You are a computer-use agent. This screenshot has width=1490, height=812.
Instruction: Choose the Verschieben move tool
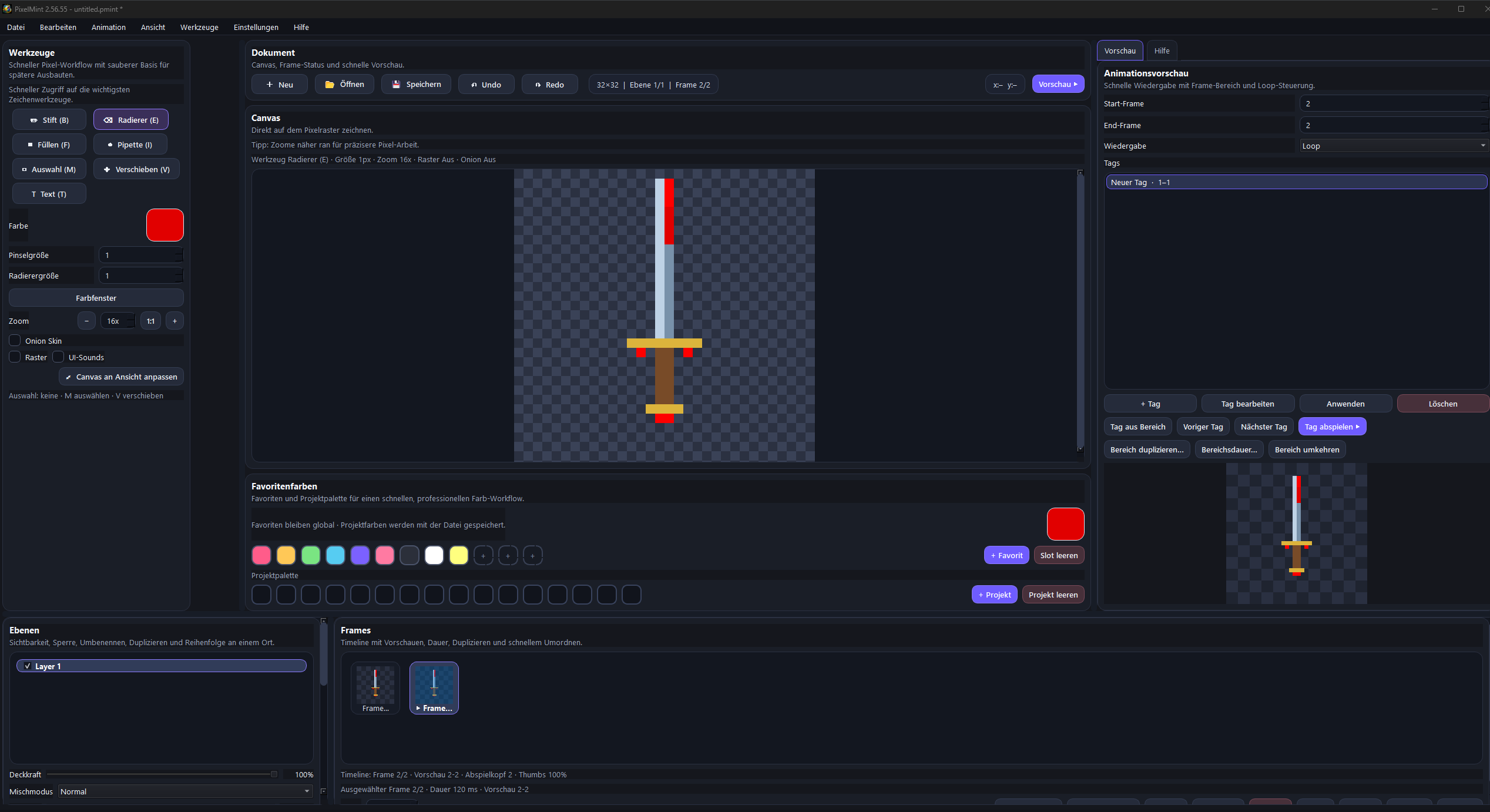click(x=136, y=169)
